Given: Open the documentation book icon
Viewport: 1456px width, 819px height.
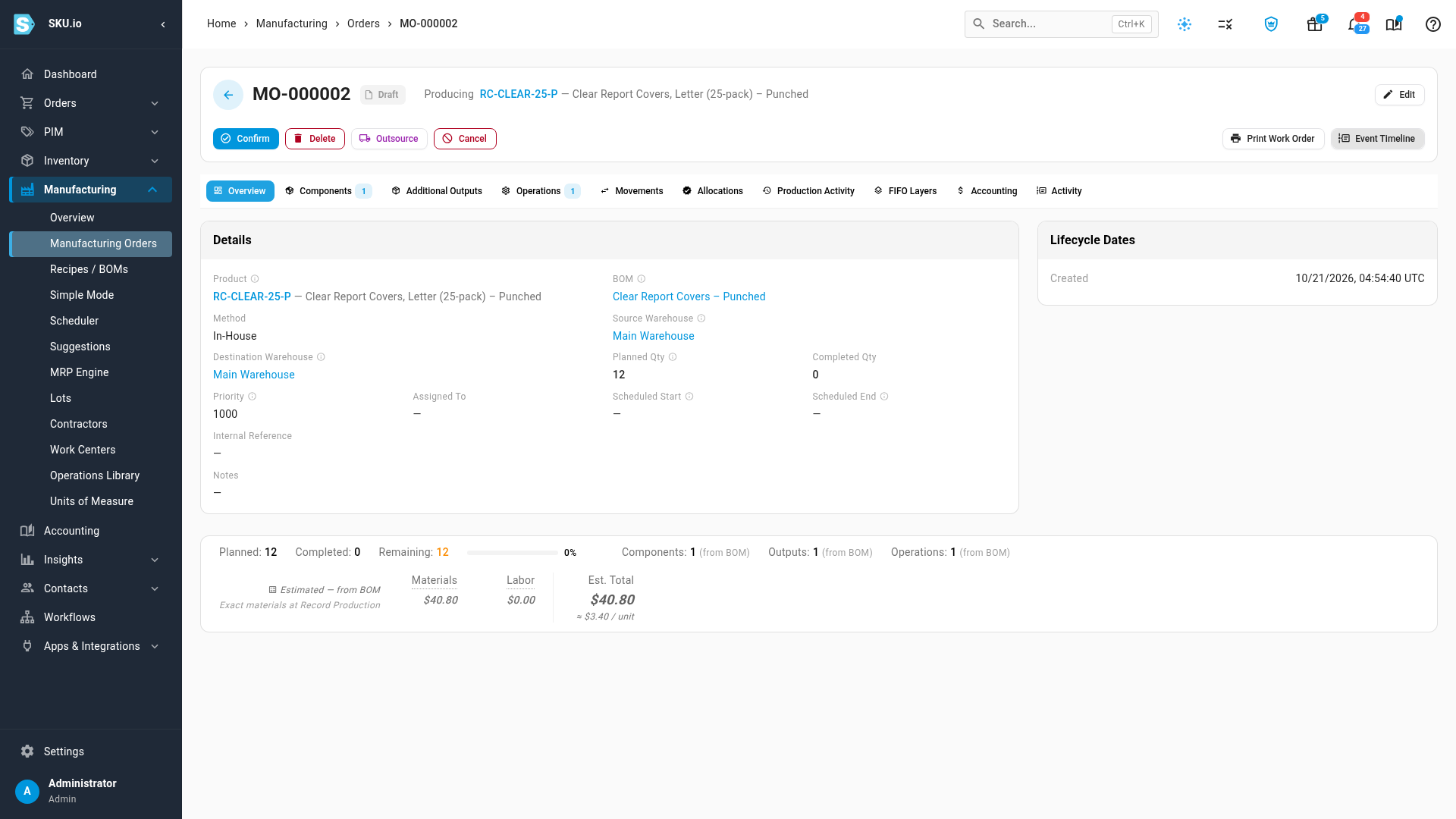Looking at the screenshot, I should coord(1394,24).
